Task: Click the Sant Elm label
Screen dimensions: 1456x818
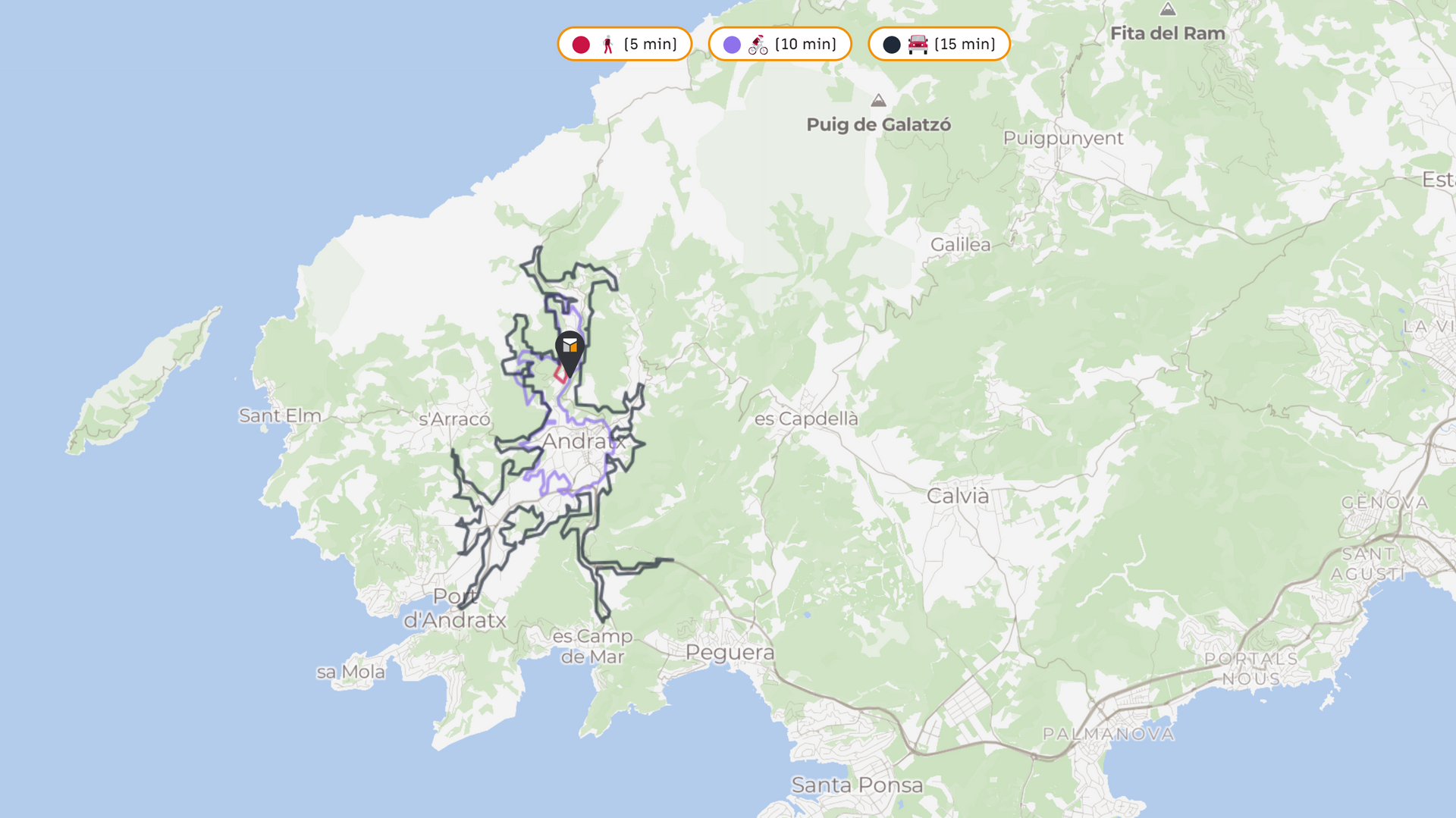Action: click(280, 415)
